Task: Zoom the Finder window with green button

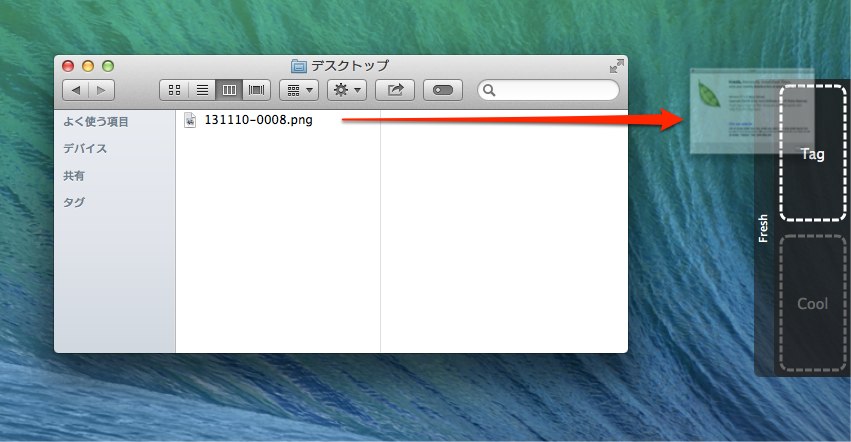Action: (x=108, y=66)
